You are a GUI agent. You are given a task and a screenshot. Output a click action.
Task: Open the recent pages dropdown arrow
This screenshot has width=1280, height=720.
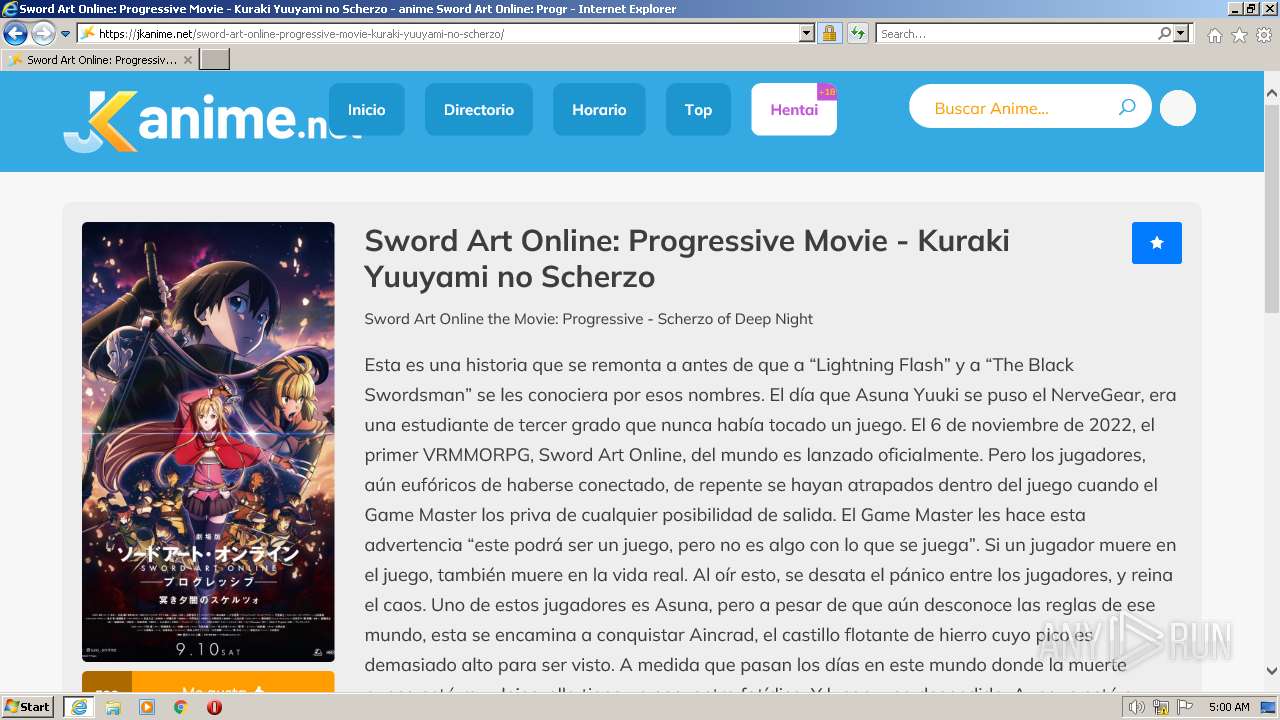coord(65,34)
